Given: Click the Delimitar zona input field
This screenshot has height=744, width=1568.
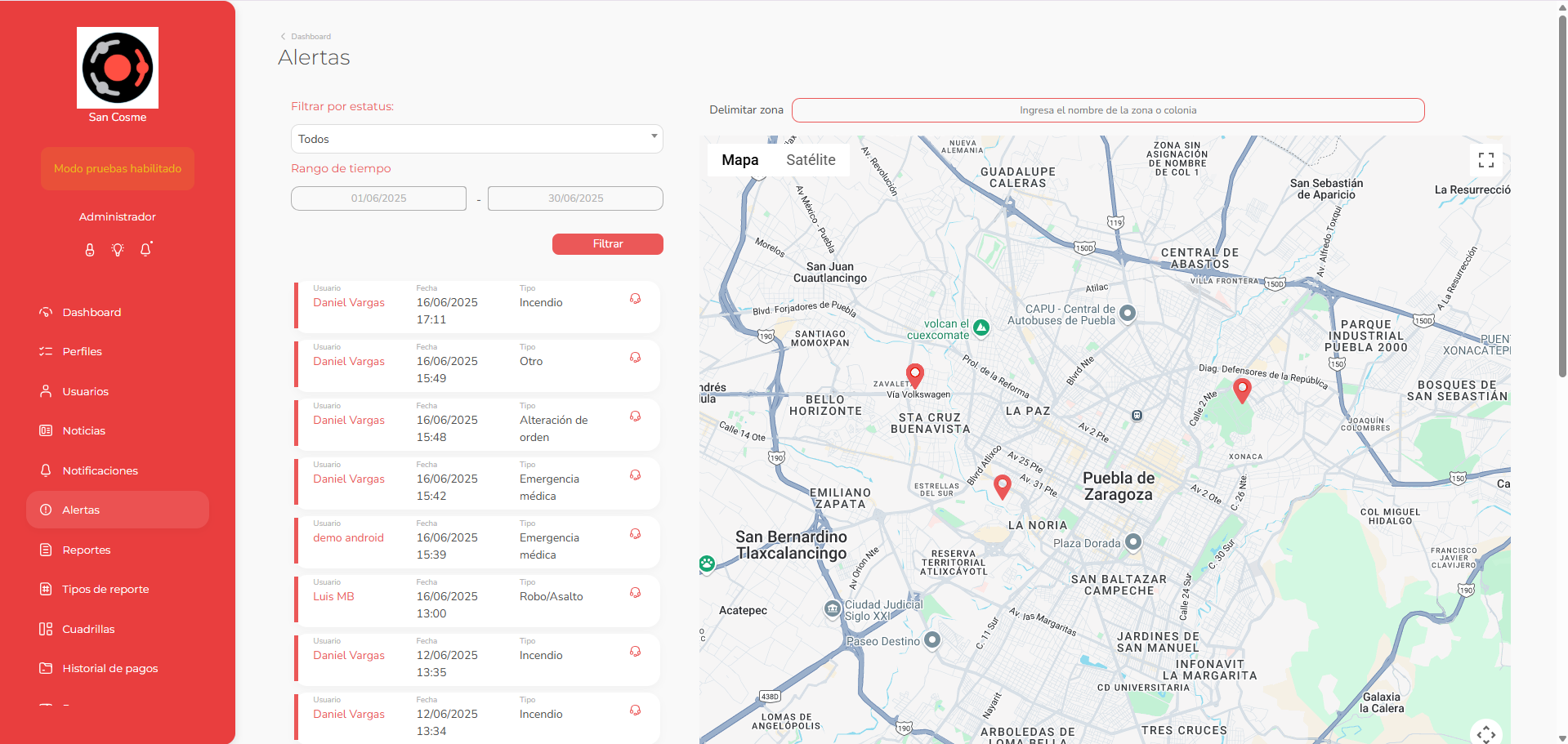Looking at the screenshot, I should click(x=1108, y=110).
